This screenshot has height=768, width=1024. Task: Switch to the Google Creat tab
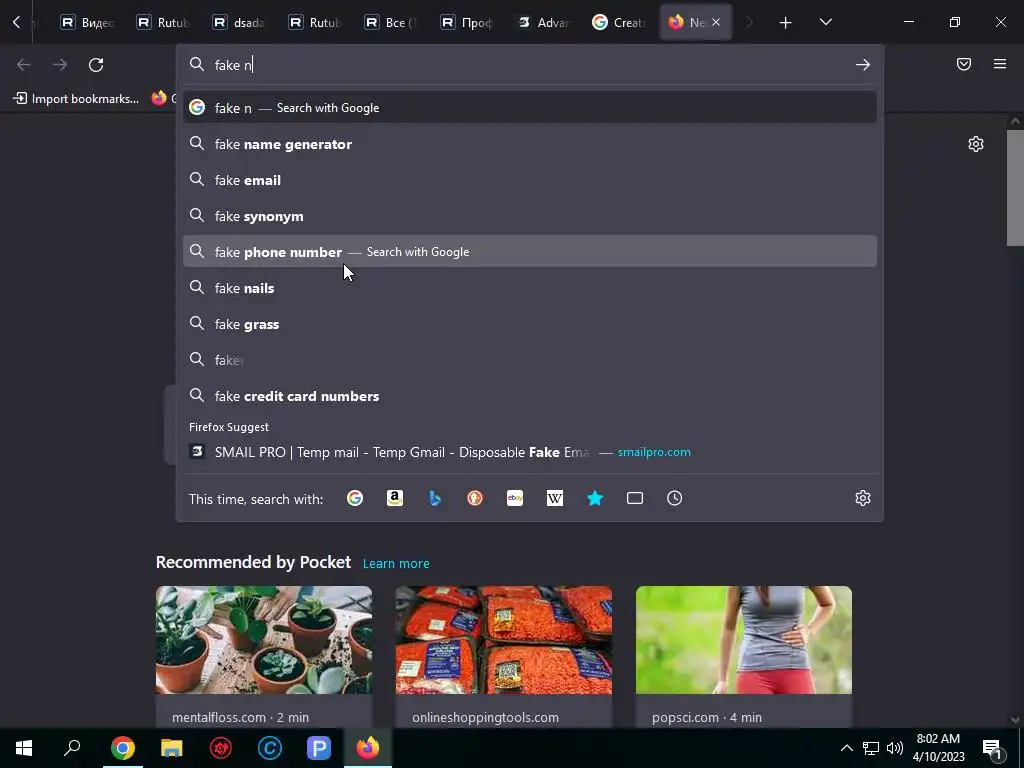[618, 23]
